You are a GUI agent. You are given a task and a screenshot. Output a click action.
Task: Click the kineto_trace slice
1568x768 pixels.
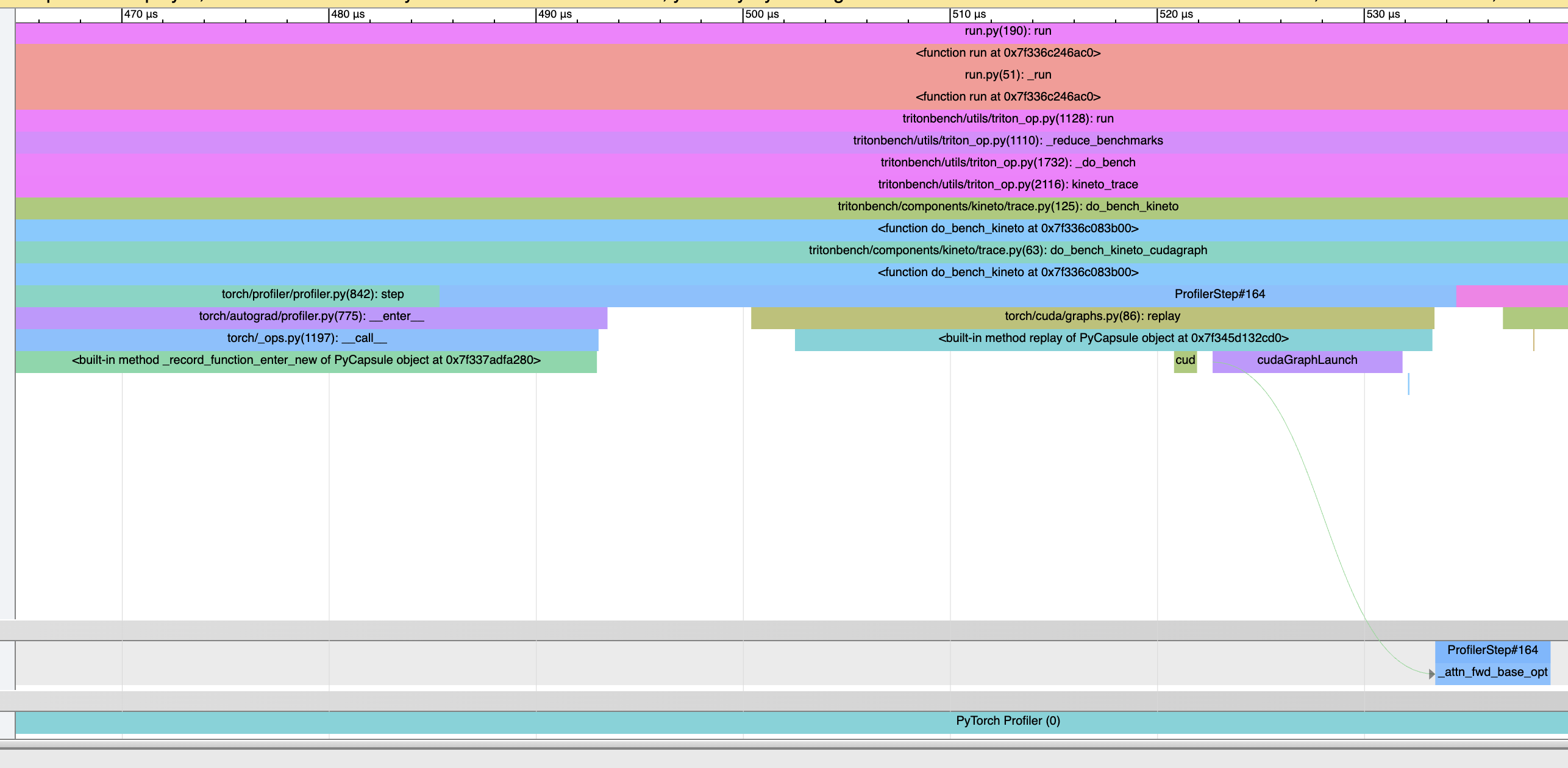coord(1007,185)
